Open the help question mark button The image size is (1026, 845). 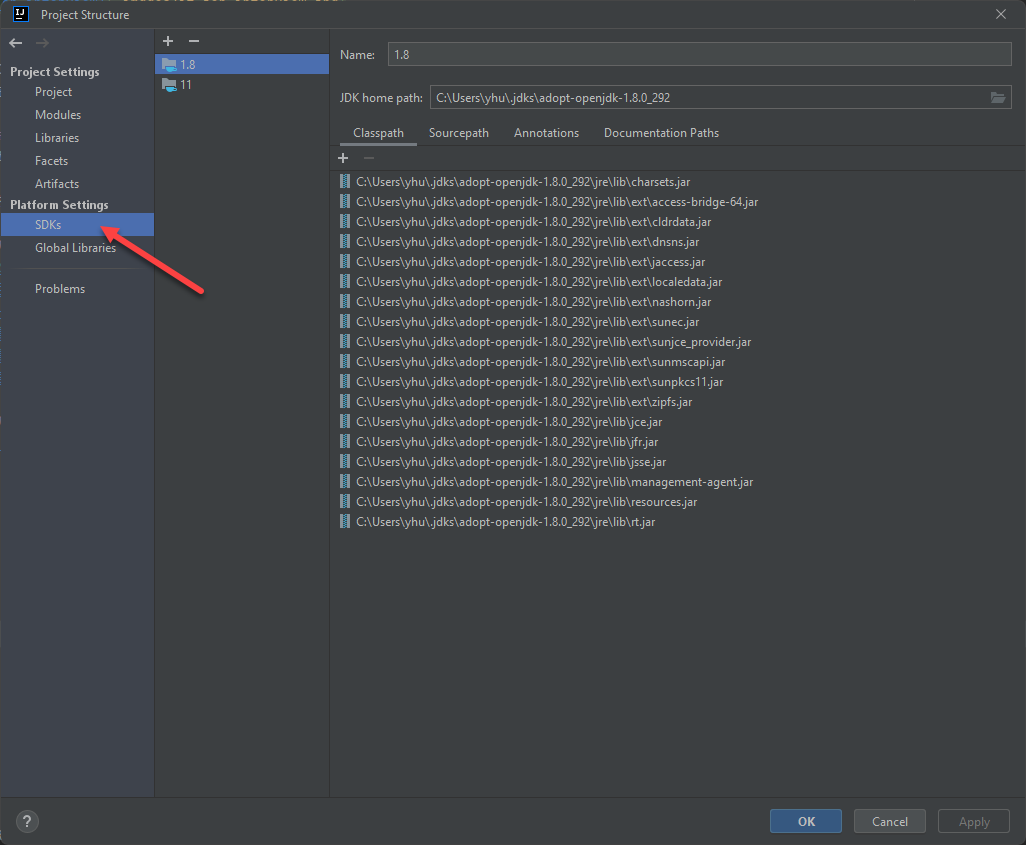[x=27, y=821]
